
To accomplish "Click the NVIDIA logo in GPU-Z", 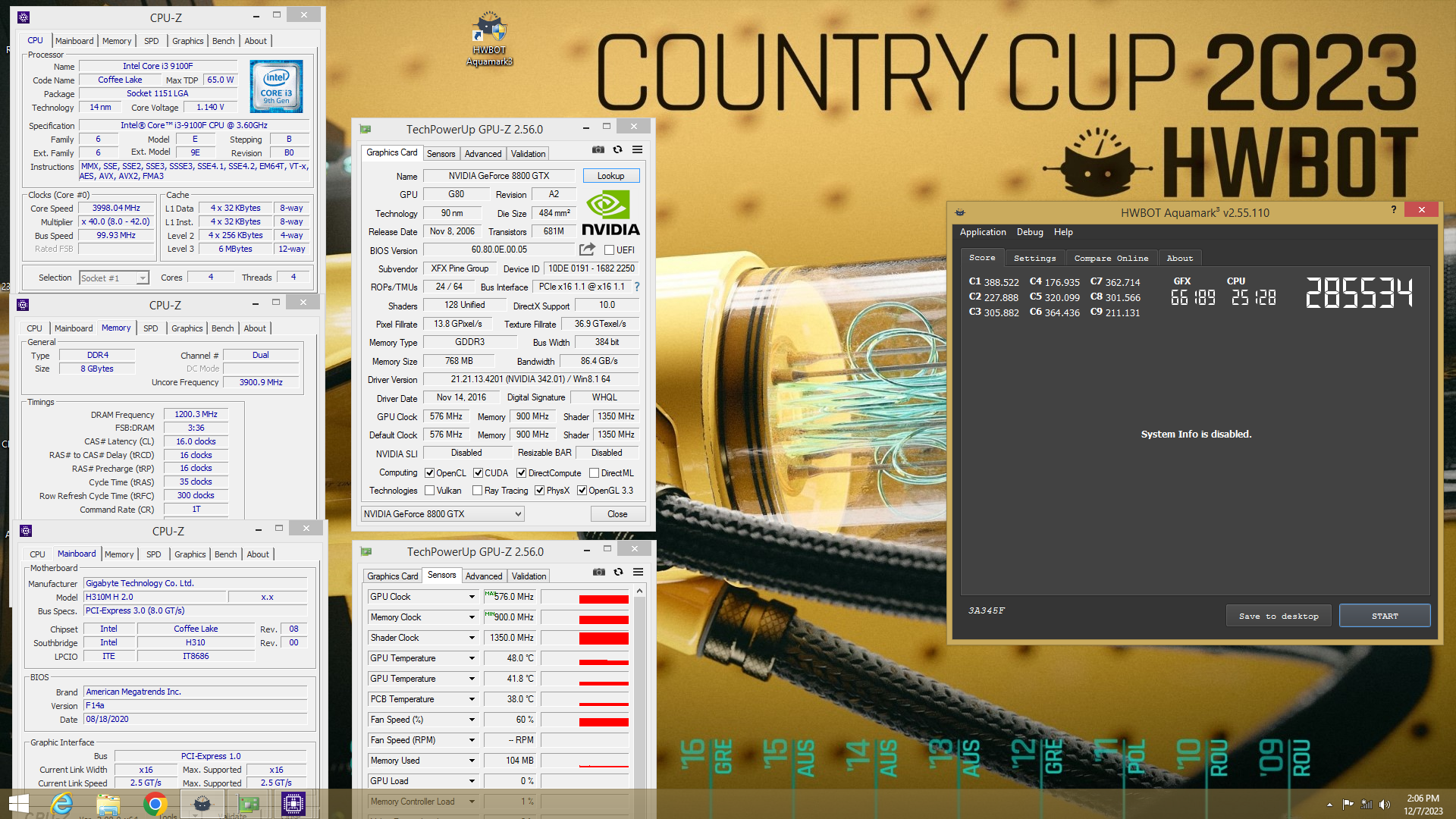I will pos(610,213).
